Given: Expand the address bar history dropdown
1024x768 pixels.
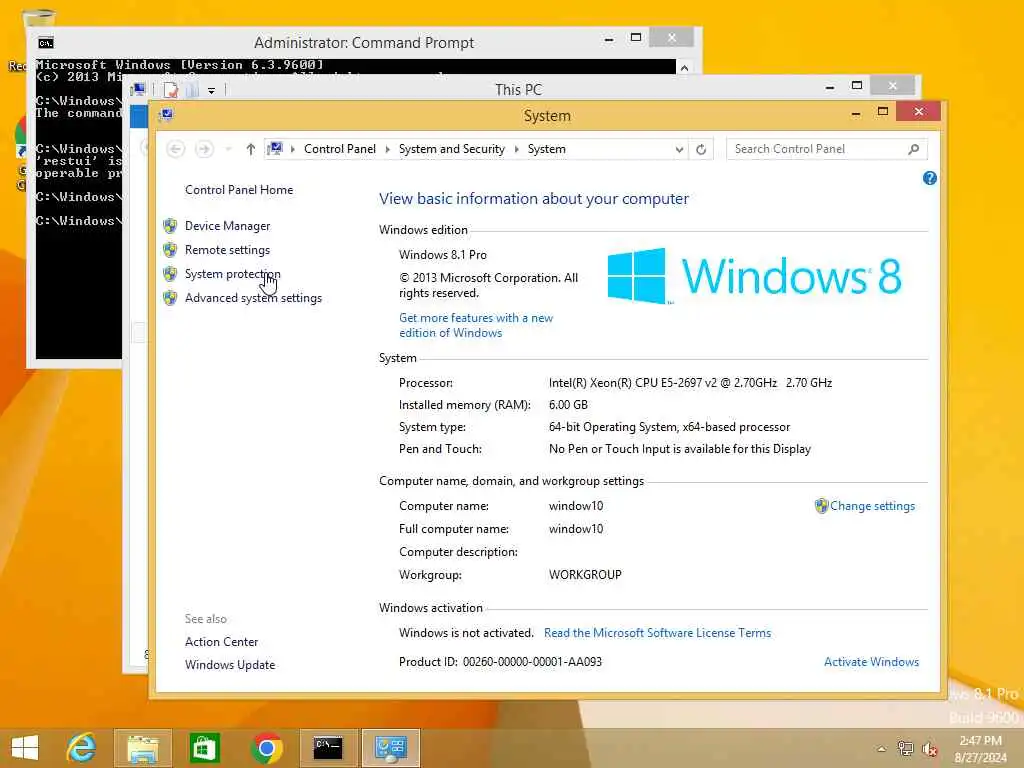Looking at the screenshot, I should point(679,149).
